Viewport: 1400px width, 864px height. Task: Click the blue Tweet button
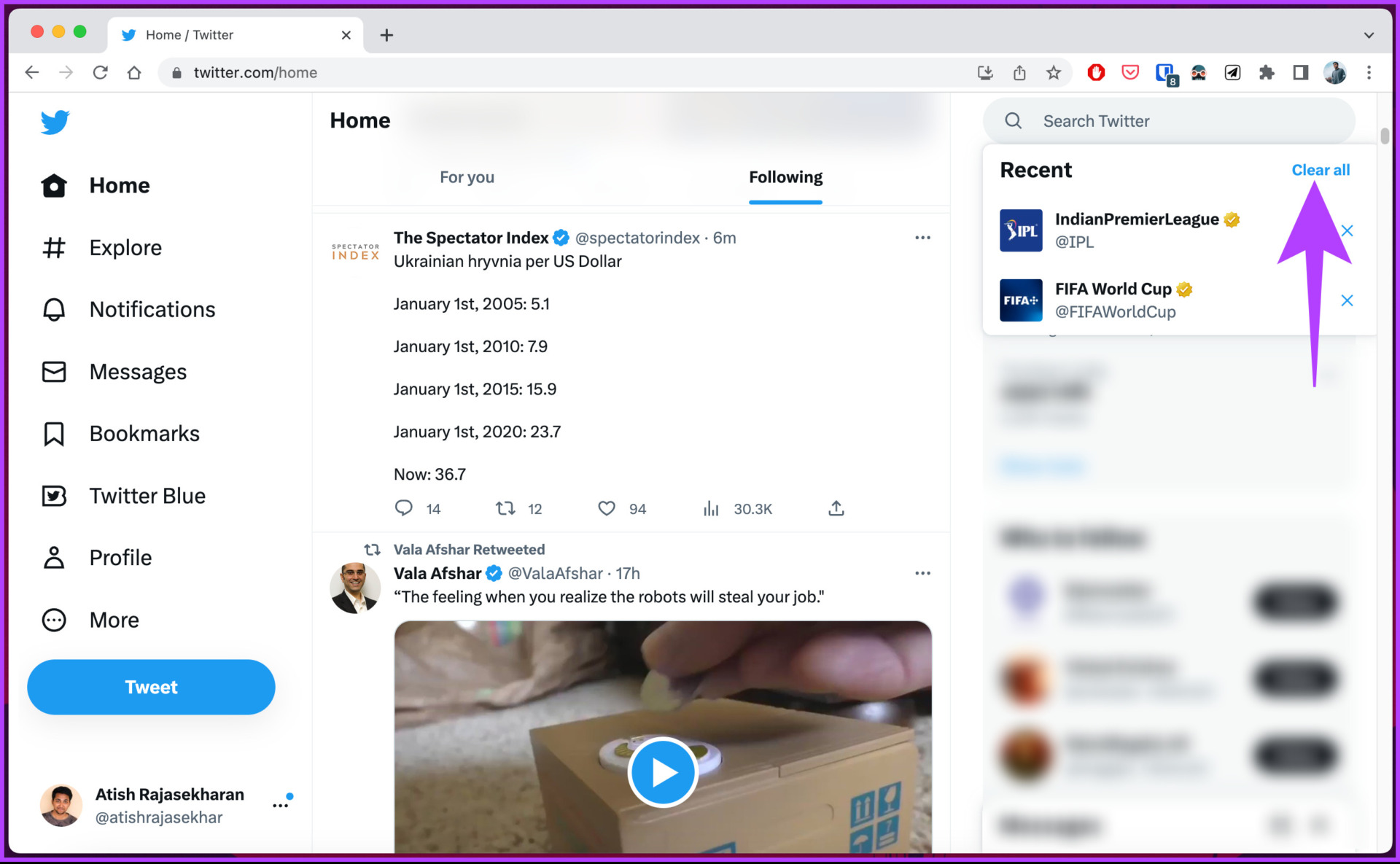[x=151, y=687]
